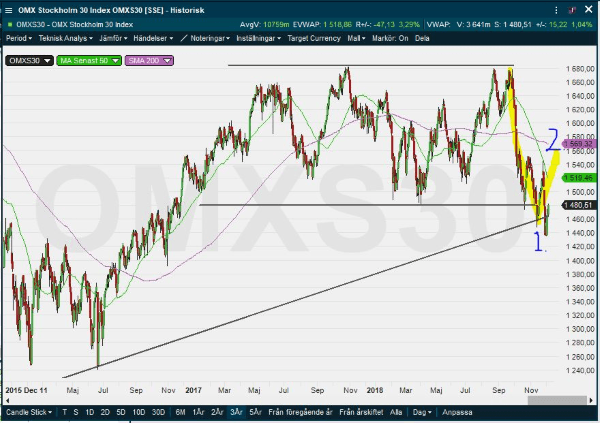Open the Händelser events menu
This screenshot has height=423, width=600.
point(153,38)
